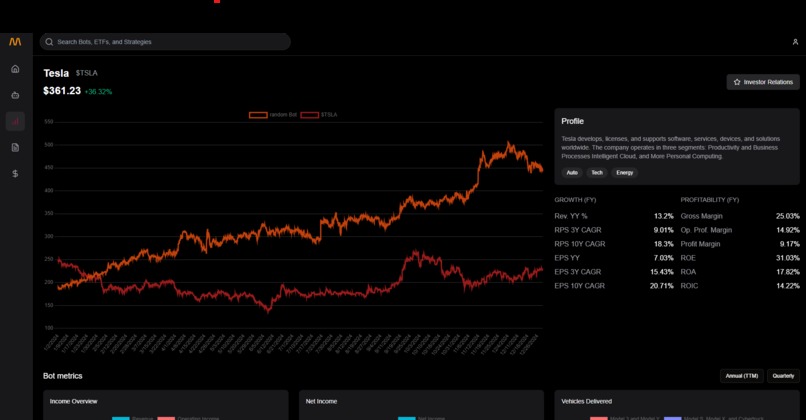The image size is (806, 420).
Task: Click the GROWTH (FY) header
Action: pyautogui.click(x=575, y=200)
